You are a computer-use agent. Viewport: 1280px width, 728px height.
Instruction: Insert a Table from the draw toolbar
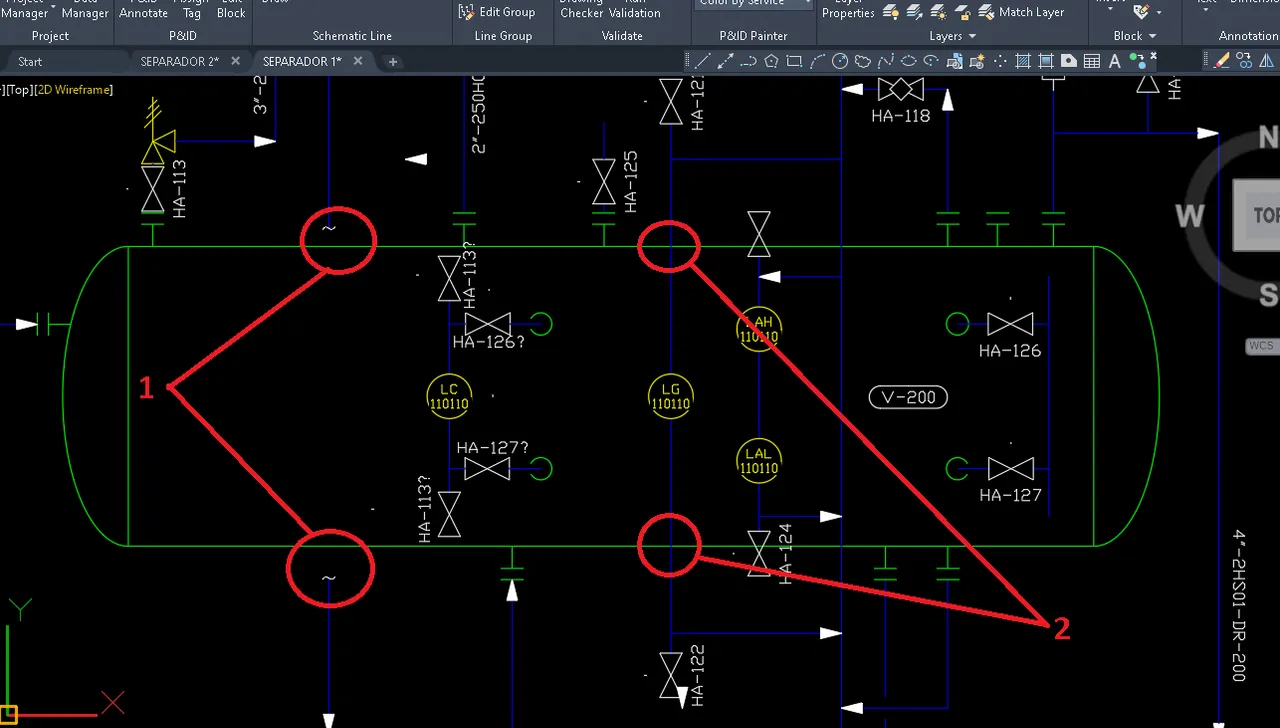tap(1092, 61)
